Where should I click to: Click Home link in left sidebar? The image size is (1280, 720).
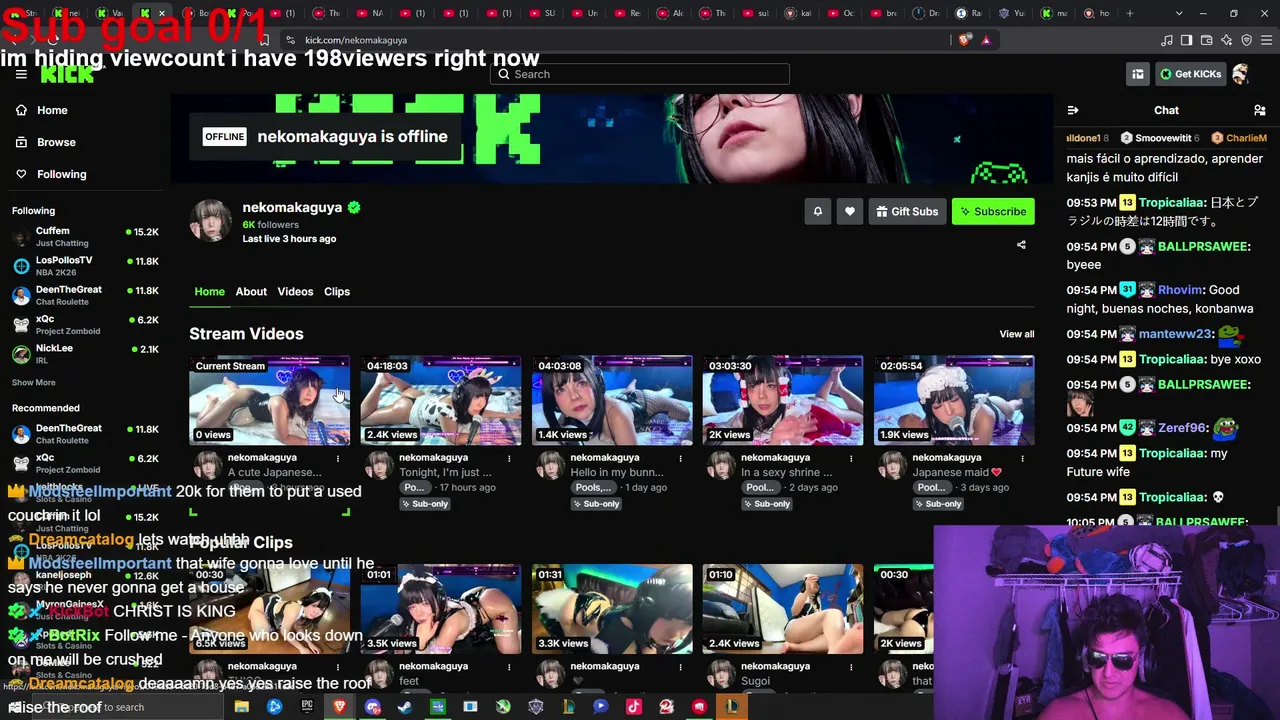pos(52,110)
